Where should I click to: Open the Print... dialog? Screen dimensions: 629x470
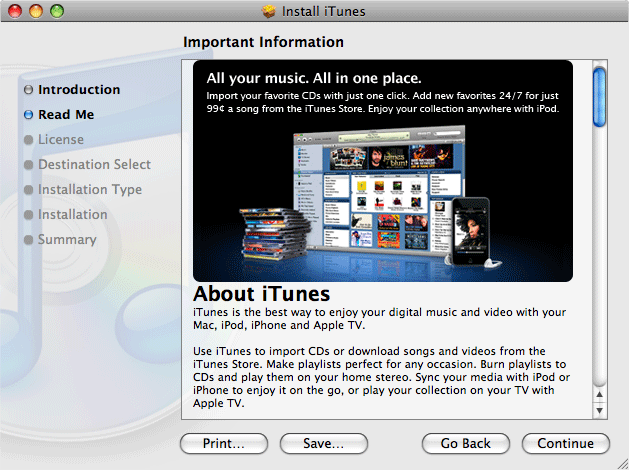pos(224,443)
